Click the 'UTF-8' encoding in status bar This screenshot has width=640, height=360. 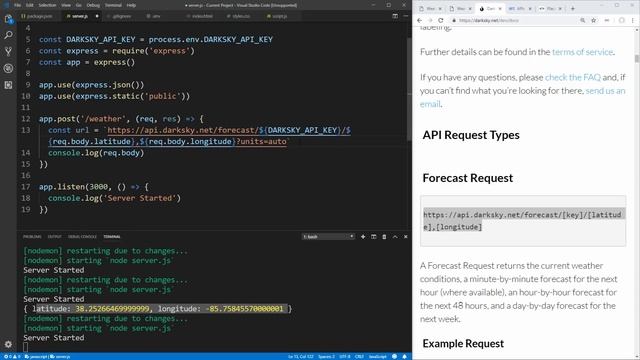(344, 356)
